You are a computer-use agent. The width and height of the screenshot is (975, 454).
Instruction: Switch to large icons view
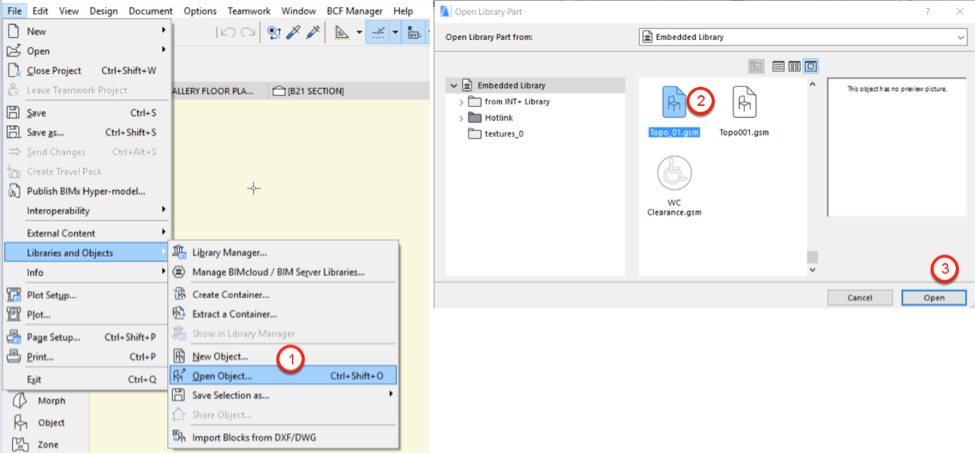tap(811, 66)
